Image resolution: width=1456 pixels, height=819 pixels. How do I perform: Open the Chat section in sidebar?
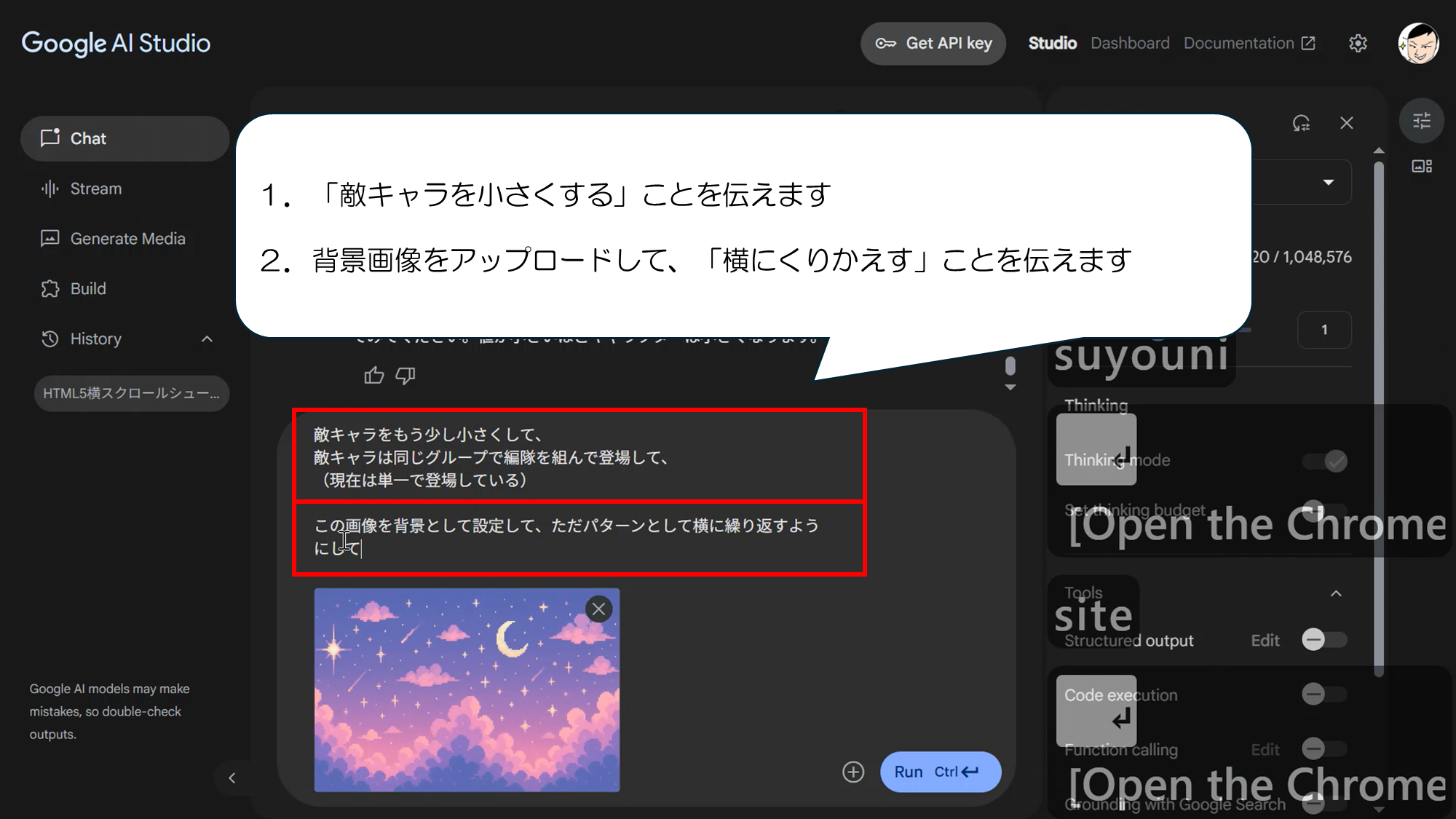[124, 138]
